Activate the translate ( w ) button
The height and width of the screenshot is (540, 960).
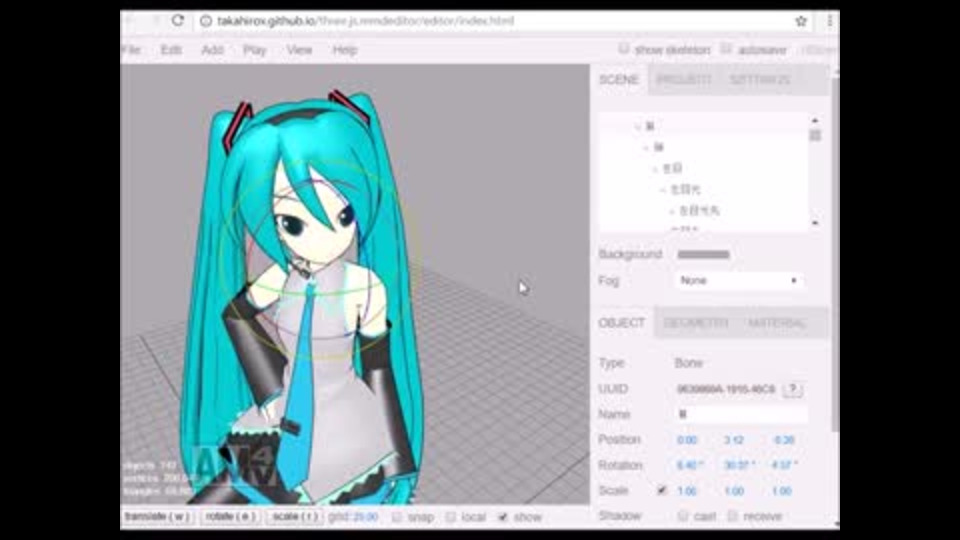(157, 517)
